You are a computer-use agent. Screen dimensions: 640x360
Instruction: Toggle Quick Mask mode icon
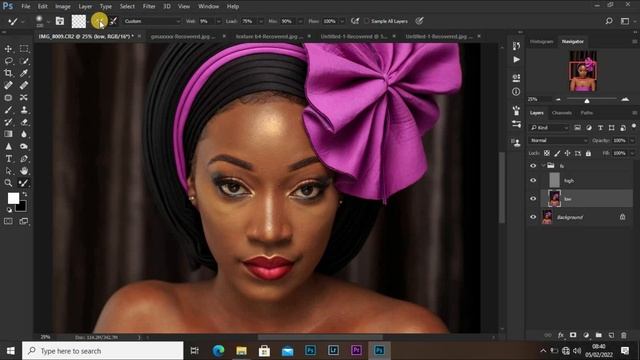click(x=8, y=221)
